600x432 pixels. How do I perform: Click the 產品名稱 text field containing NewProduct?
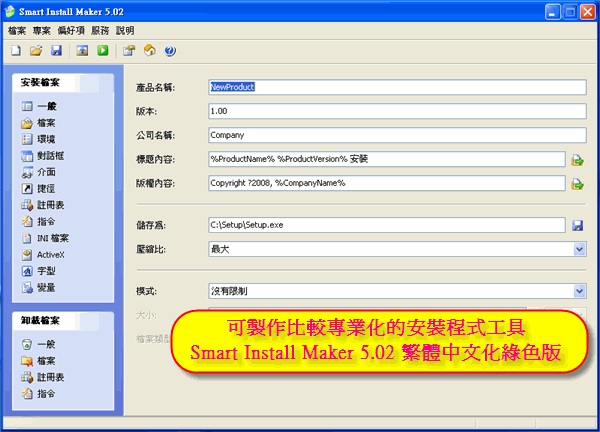point(395,87)
